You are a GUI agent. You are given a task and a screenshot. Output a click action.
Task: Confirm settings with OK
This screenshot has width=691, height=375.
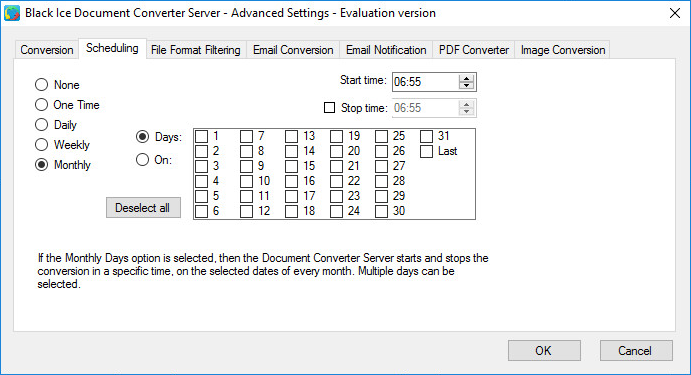(x=544, y=351)
